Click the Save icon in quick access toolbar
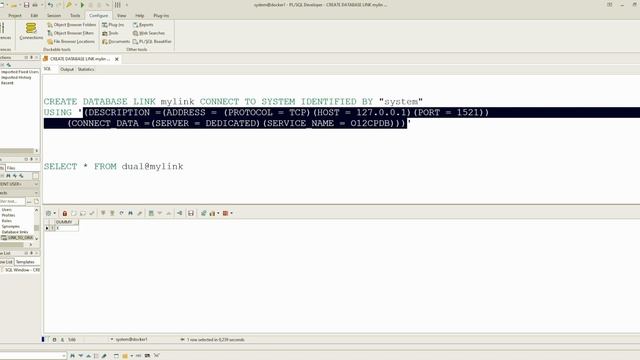The width and height of the screenshot is (640, 360). pos(27,5)
